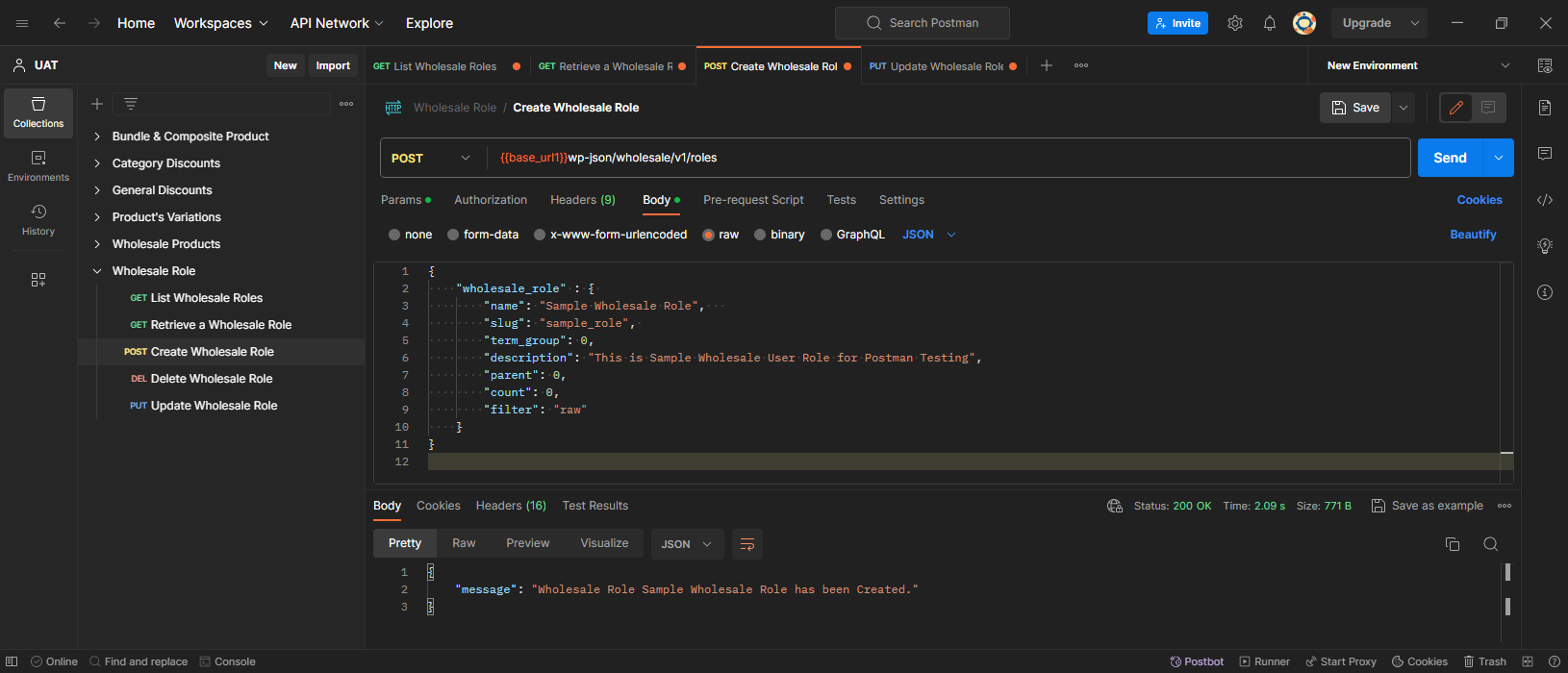Open documentation panel in right sidebar
The width and height of the screenshot is (1568, 673).
click(1545, 108)
